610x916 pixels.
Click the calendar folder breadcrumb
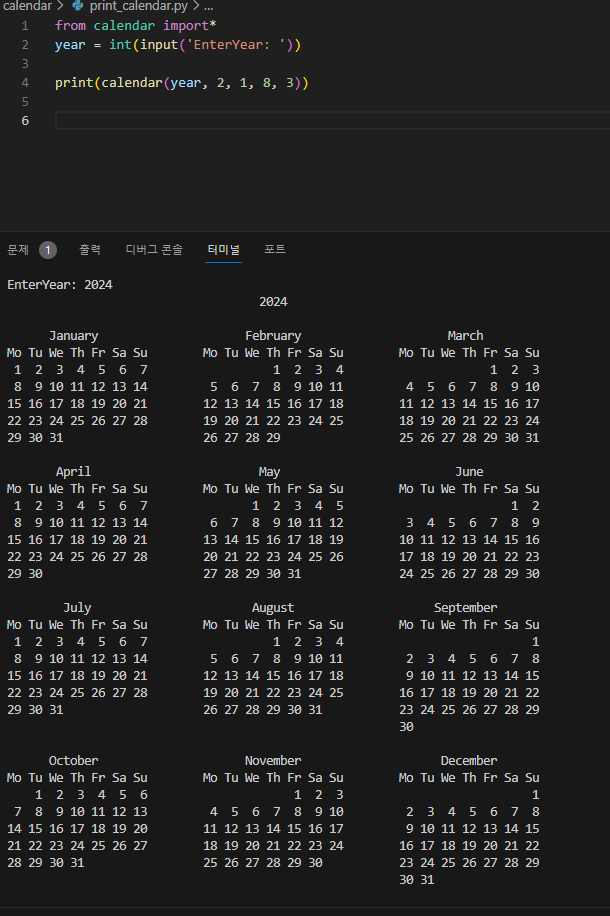pyautogui.click(x=27, y=6)
